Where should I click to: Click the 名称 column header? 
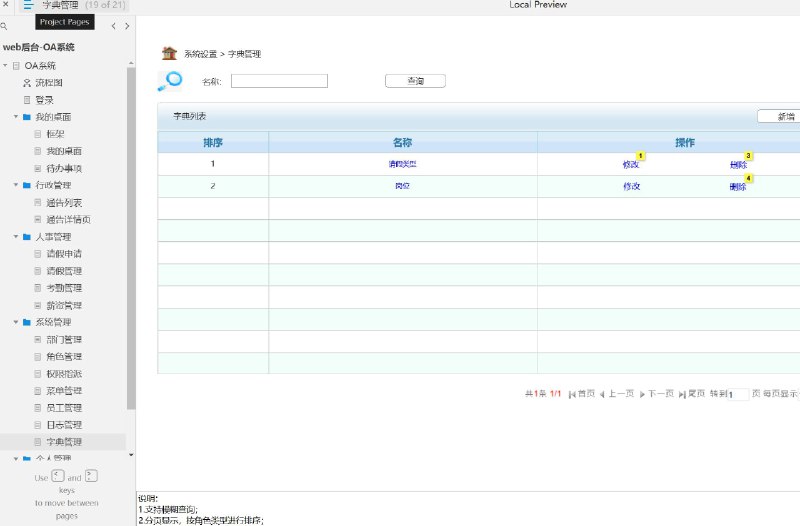click(403, 142)
